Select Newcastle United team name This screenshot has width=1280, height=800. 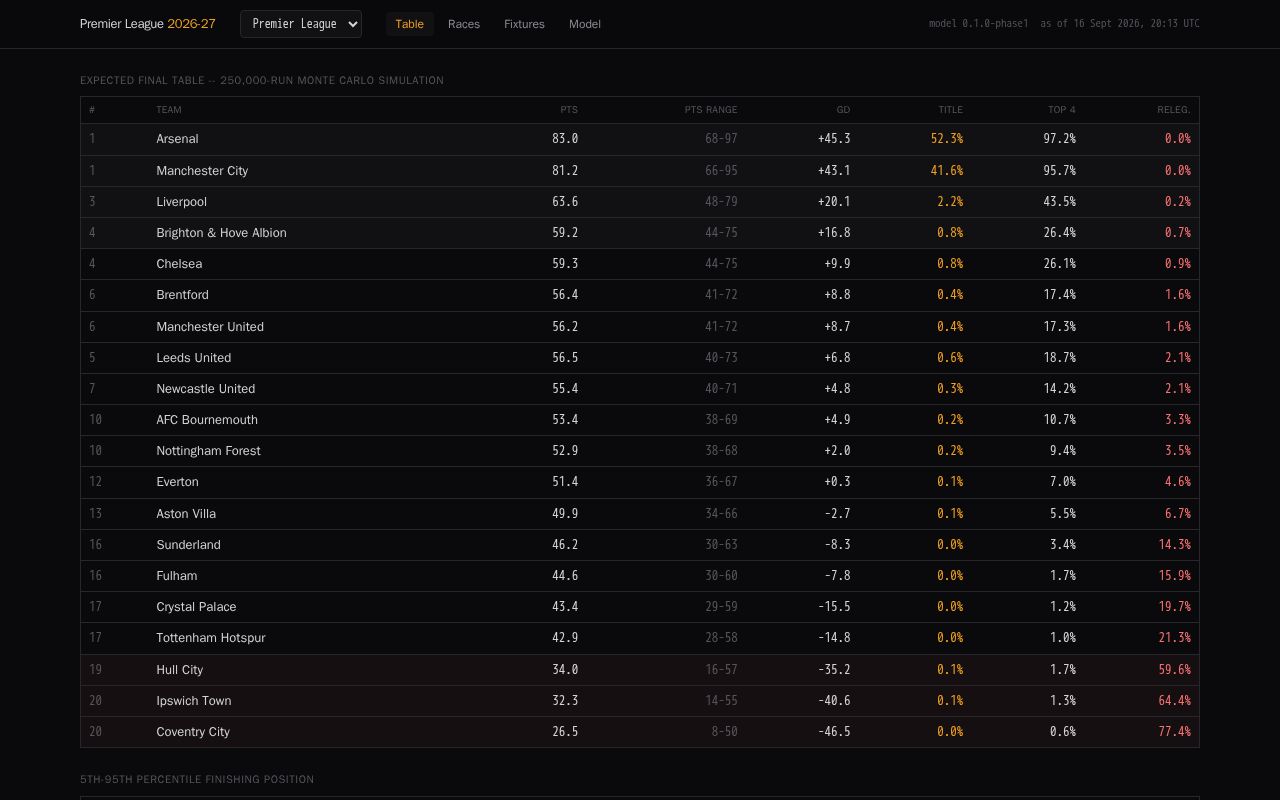[x=205, y=389]
